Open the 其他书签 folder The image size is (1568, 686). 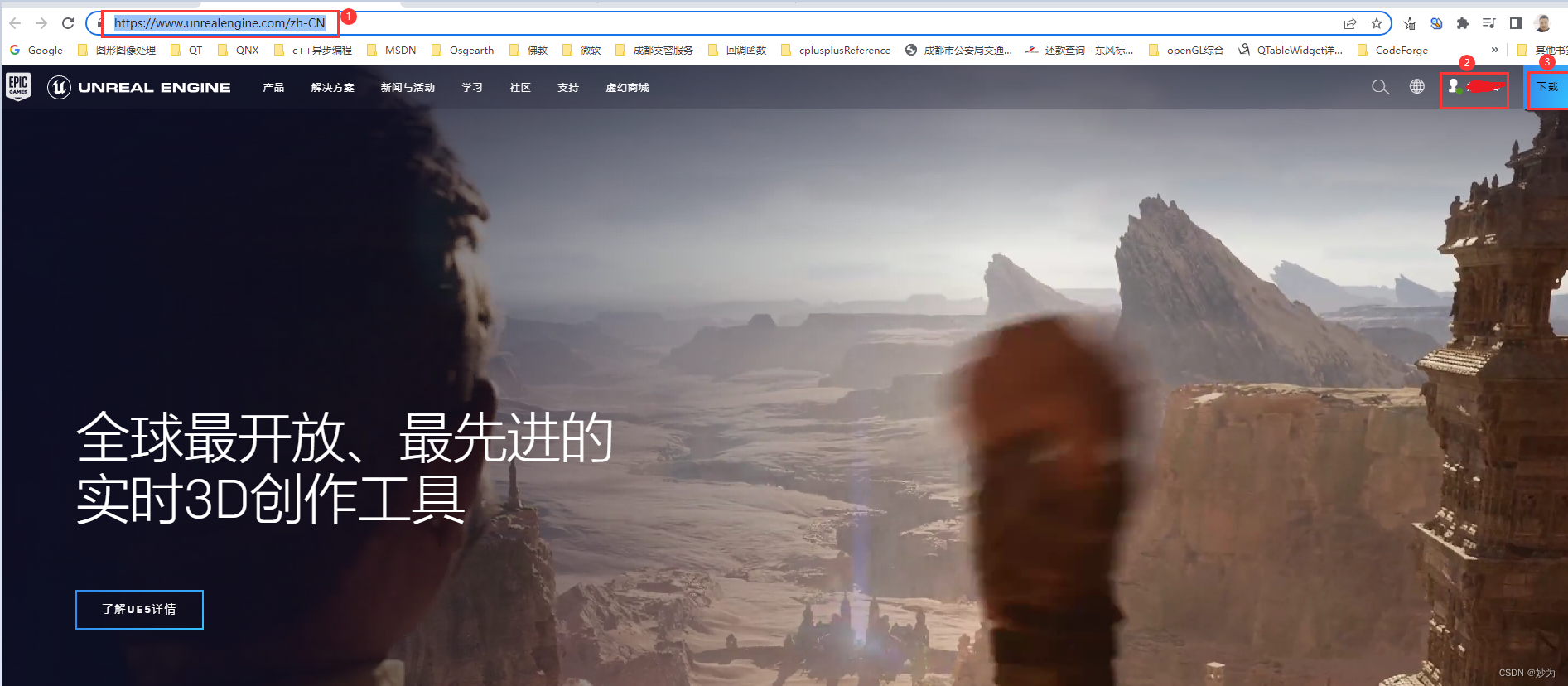[x=1542, y=50]
